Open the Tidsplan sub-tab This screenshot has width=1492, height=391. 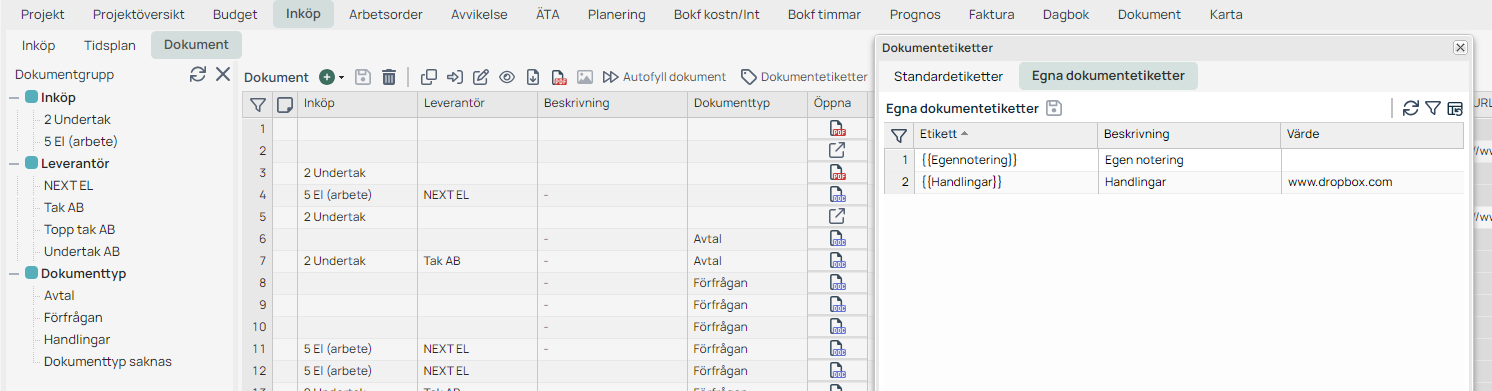coord(109,45)
